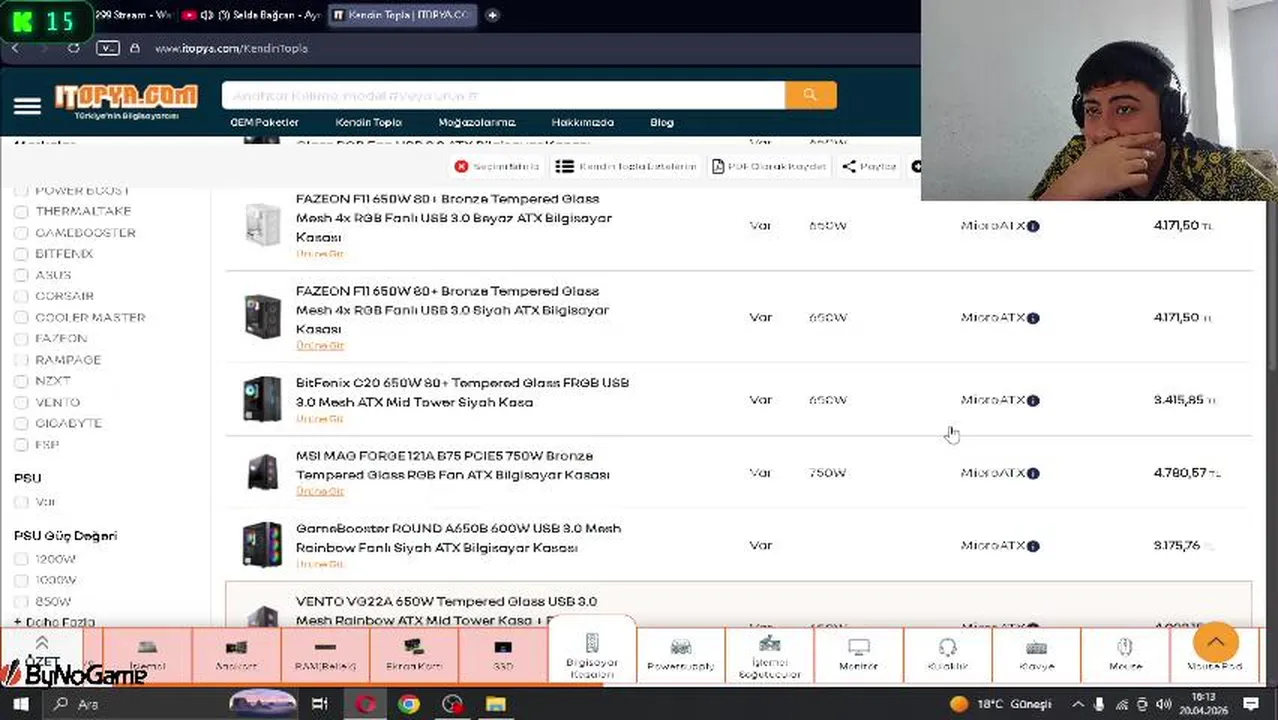Open the Mağazalarımız menu item
This screenshot has height=720, width=1278.
477,122
